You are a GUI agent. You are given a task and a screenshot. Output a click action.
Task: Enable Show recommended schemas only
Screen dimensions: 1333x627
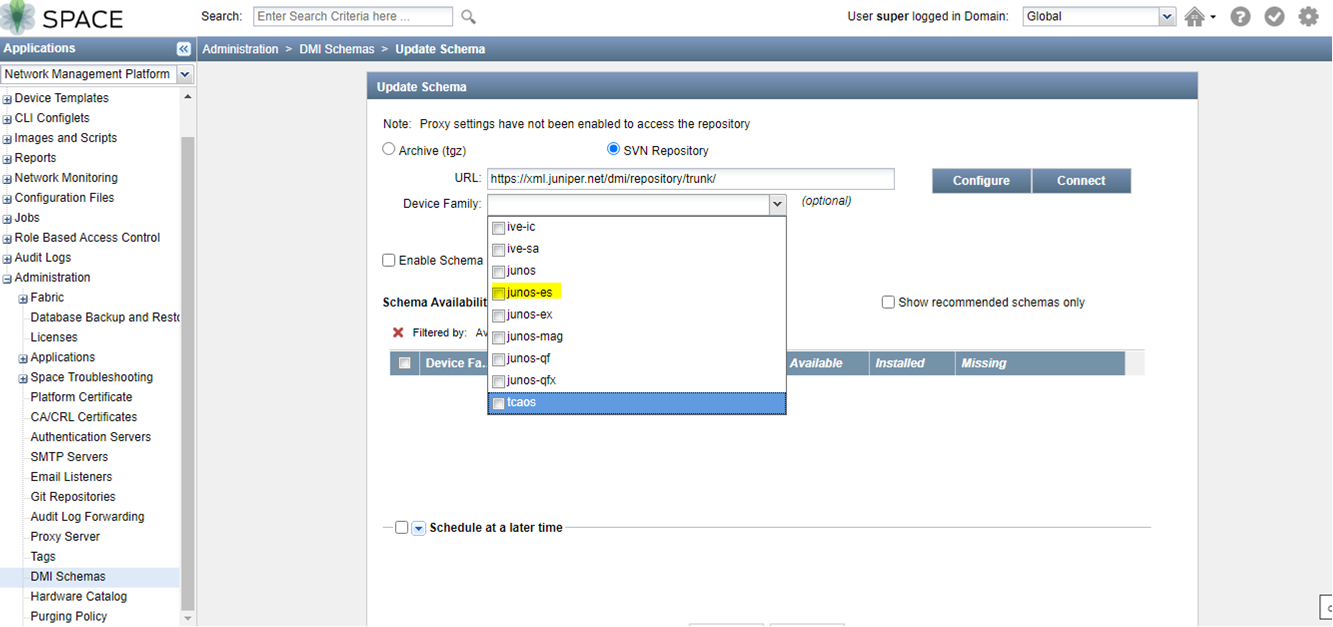[888, 302]
